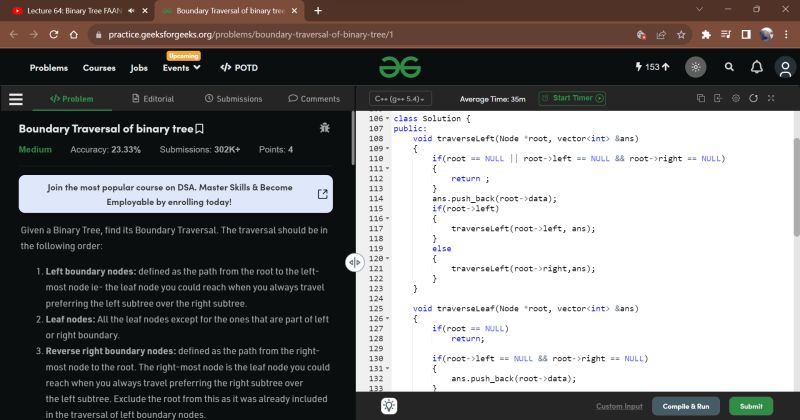This screenshot has height=420, width=800.
Task: Open the Chrome three-dot menu
Action: point(786,35)
